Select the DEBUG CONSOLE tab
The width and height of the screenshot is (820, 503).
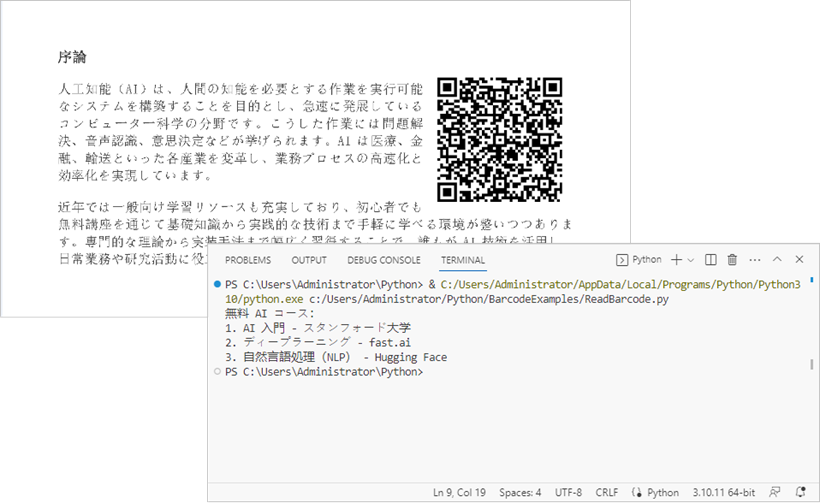pos(384,260)
